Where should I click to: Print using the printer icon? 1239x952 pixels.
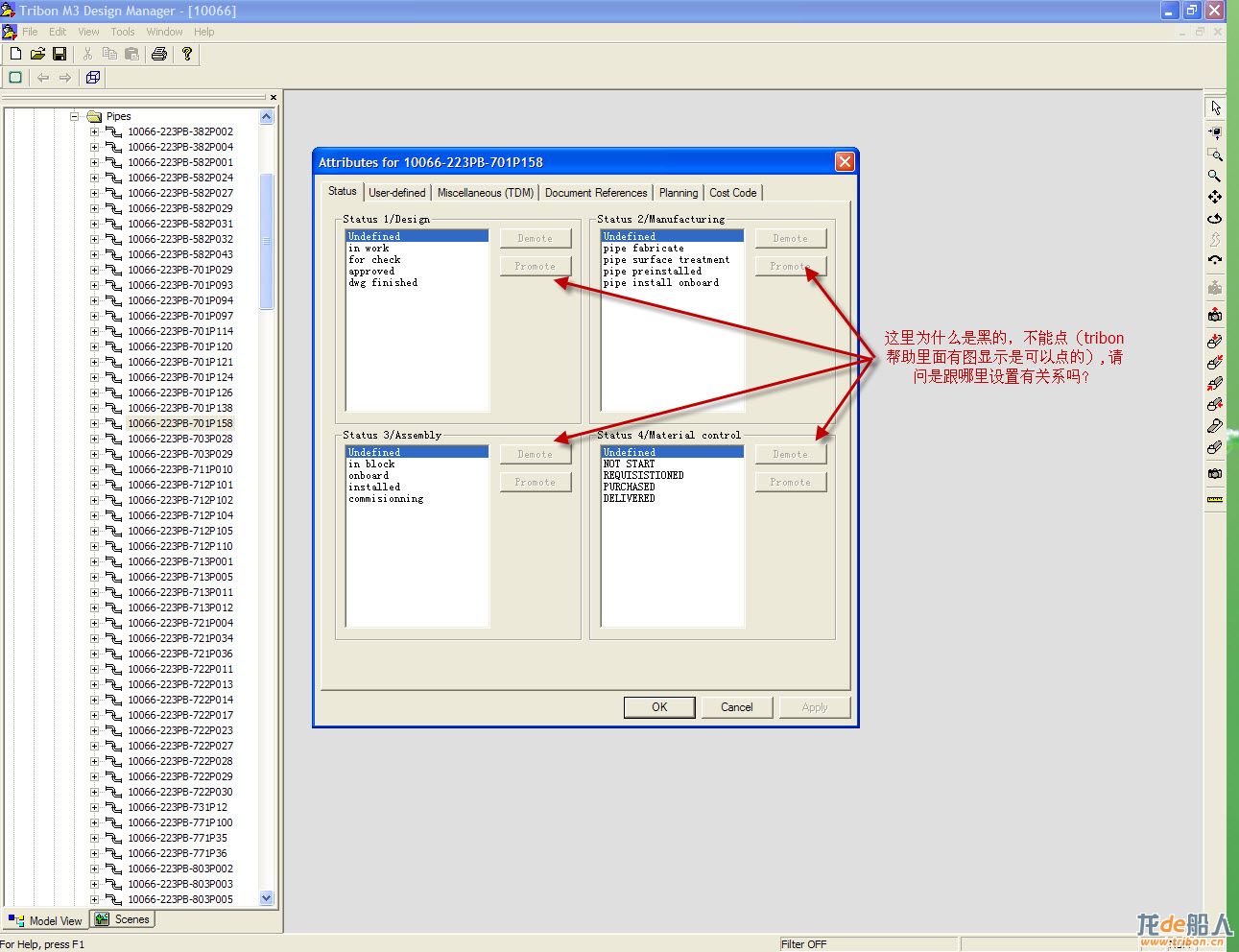[159, 54]
